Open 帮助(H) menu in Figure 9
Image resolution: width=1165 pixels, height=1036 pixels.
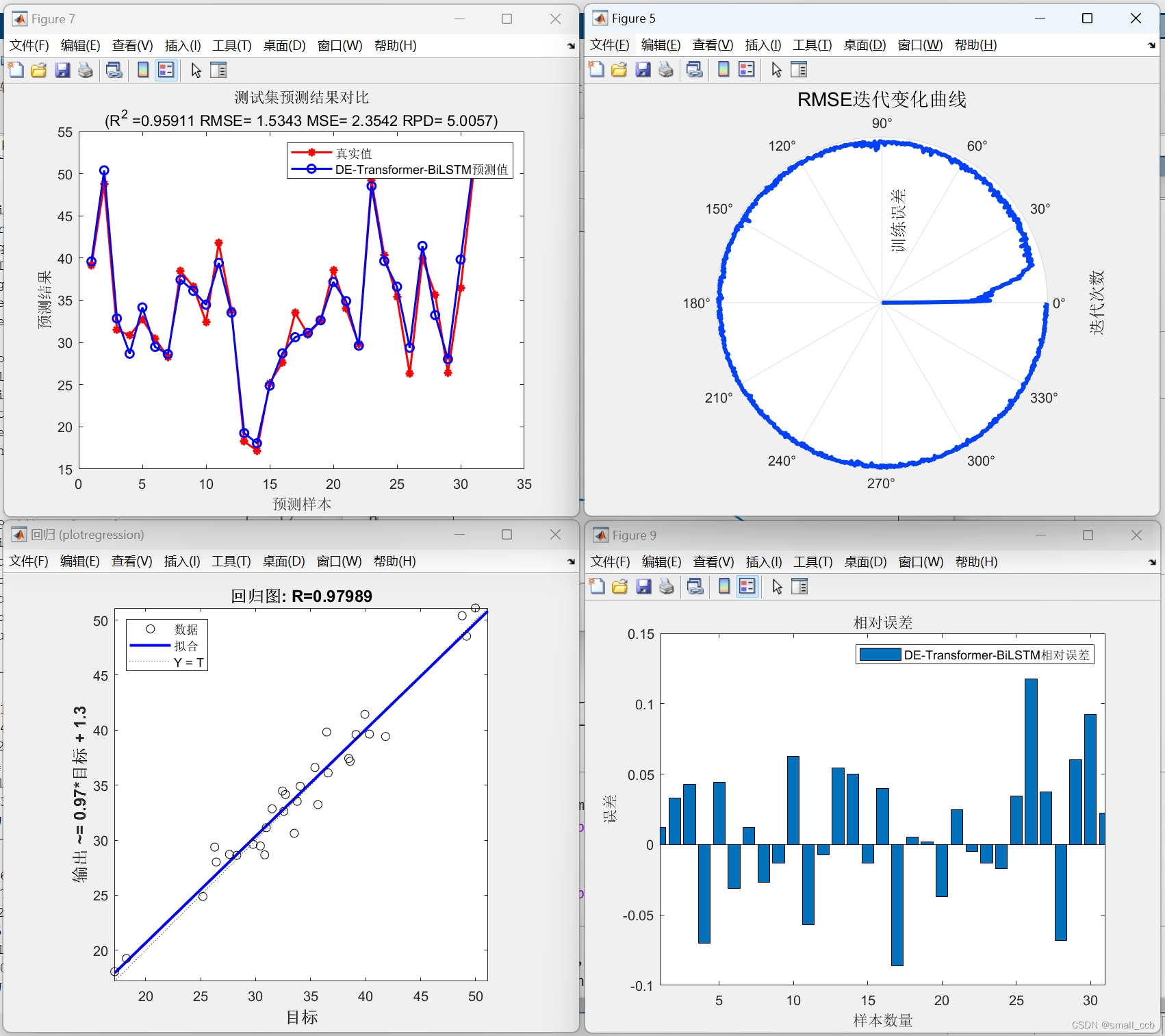tap(976, 562)
